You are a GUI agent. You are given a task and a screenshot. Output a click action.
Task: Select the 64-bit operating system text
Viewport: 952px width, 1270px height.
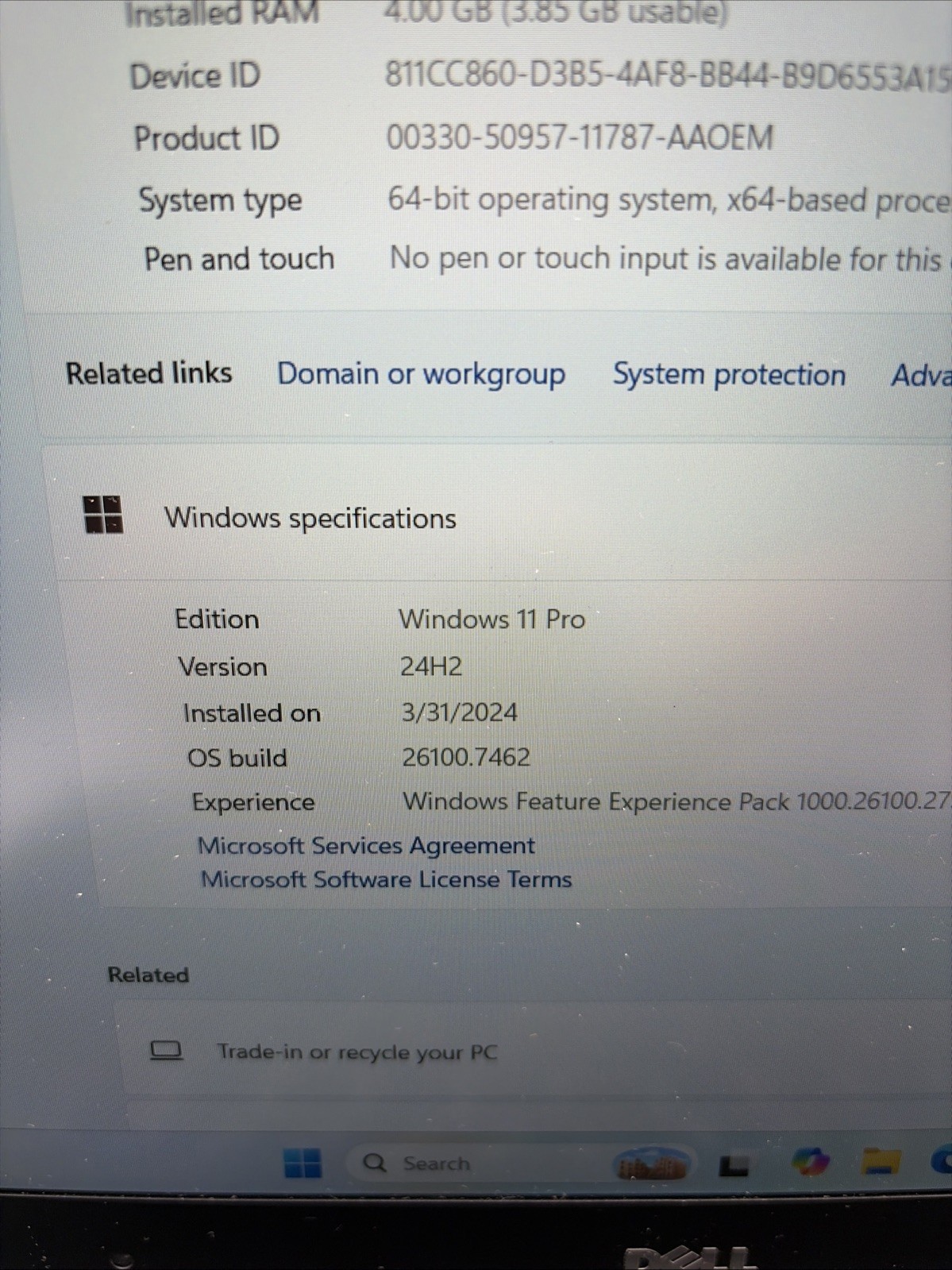(x=669, y=200)
